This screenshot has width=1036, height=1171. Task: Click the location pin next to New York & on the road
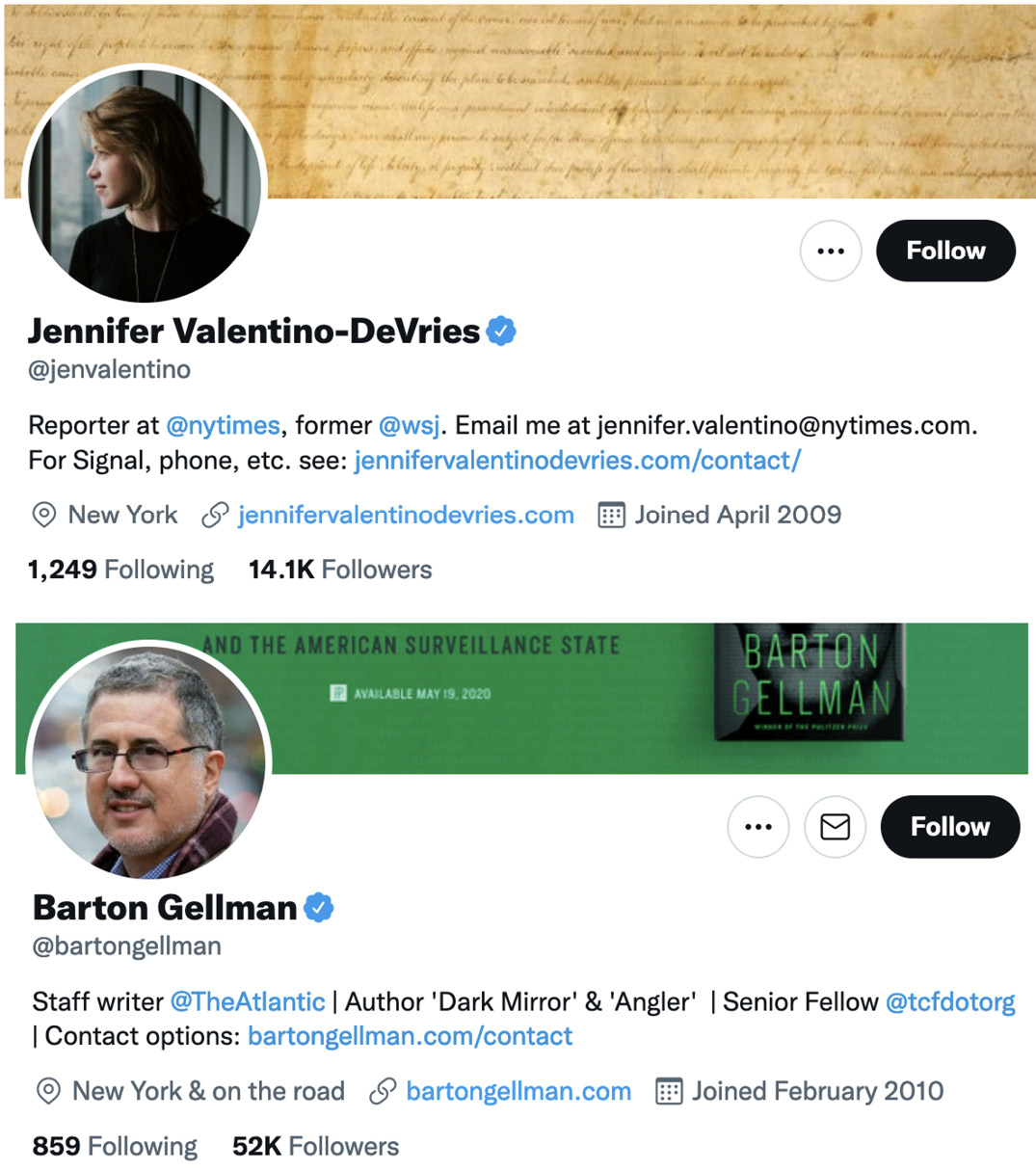coord(46,1091)
